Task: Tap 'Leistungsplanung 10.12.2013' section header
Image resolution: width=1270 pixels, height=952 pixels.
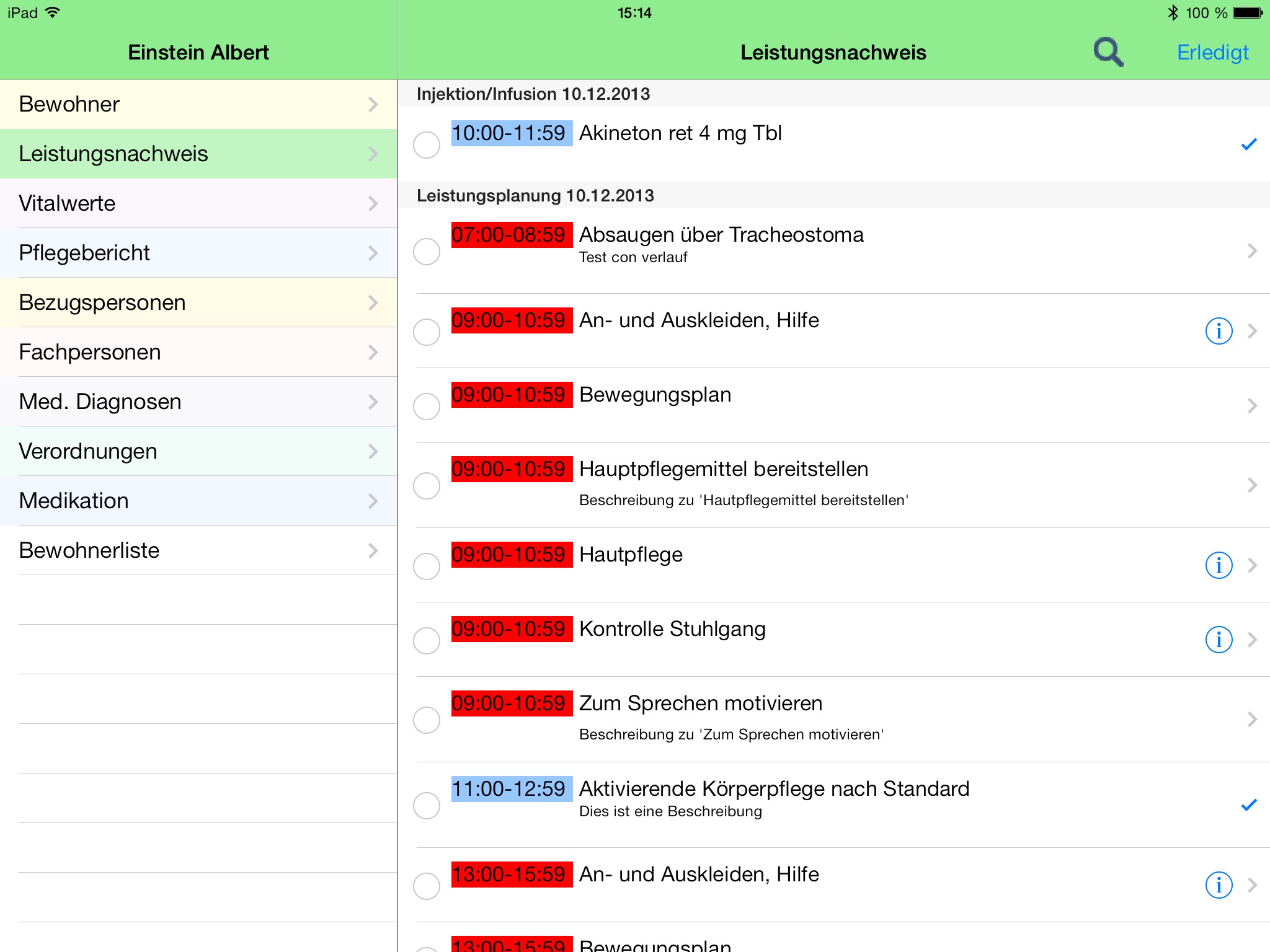Action: point(535,195)
